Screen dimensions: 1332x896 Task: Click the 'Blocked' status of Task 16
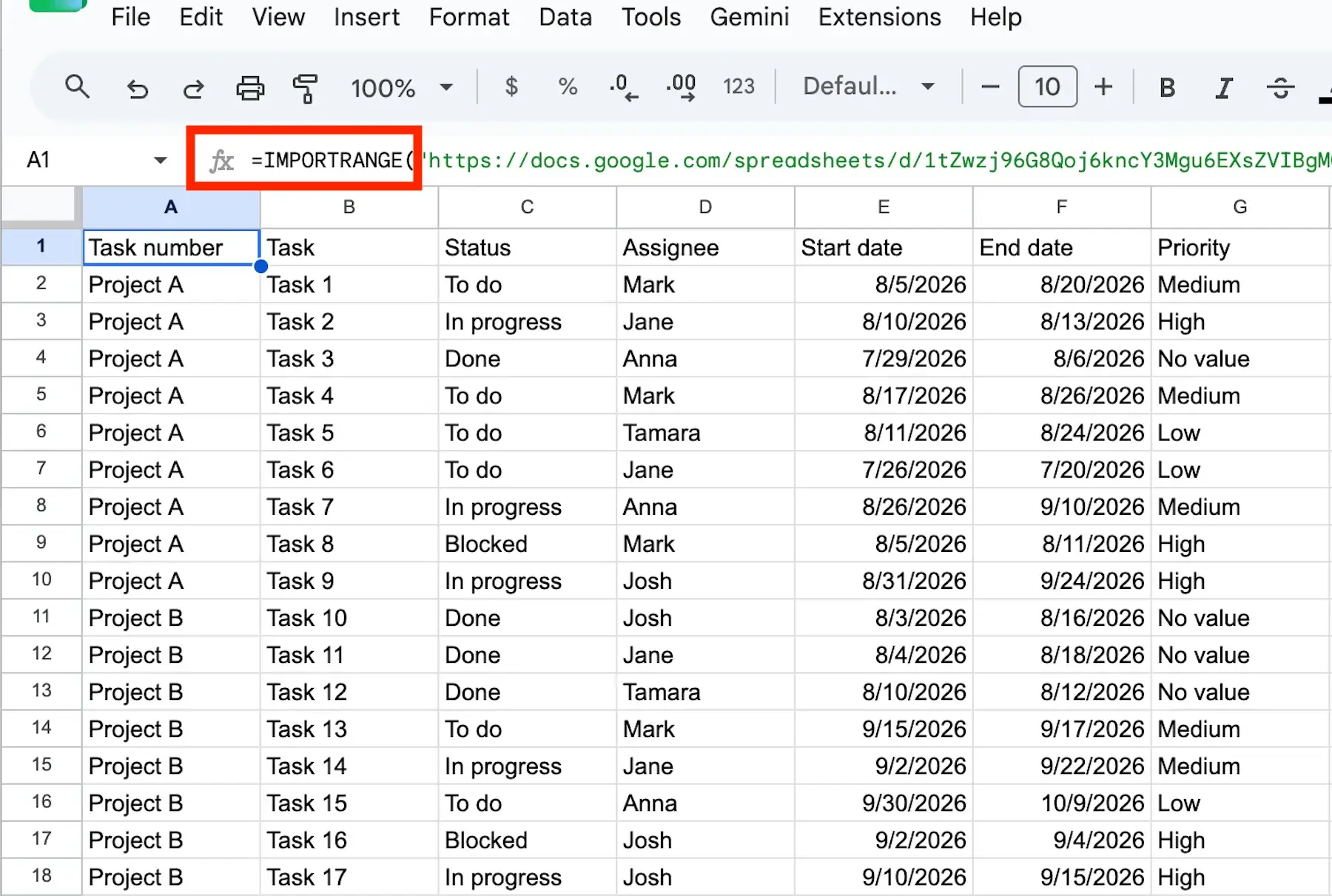click(528, 840)
